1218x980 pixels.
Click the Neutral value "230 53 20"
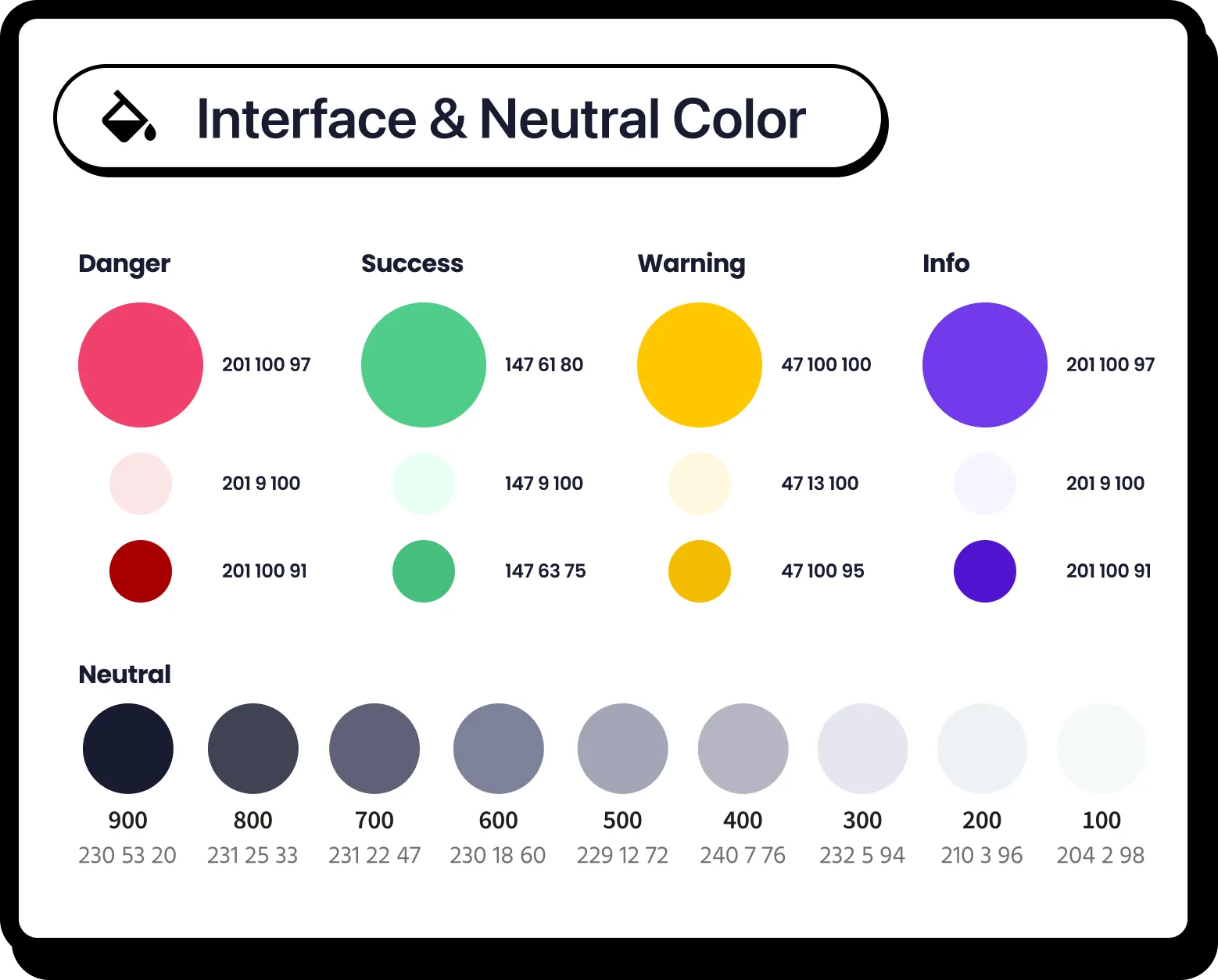(127, 856)
